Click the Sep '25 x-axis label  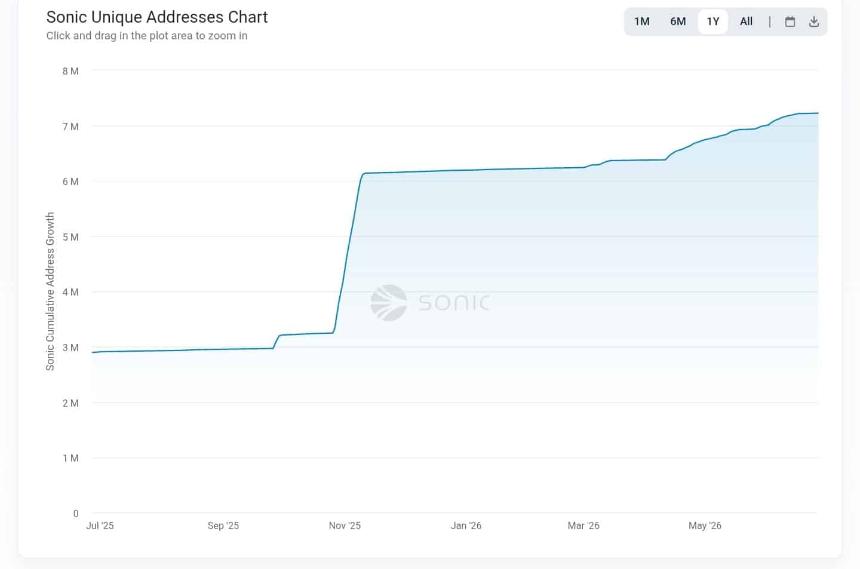point(223,525)
